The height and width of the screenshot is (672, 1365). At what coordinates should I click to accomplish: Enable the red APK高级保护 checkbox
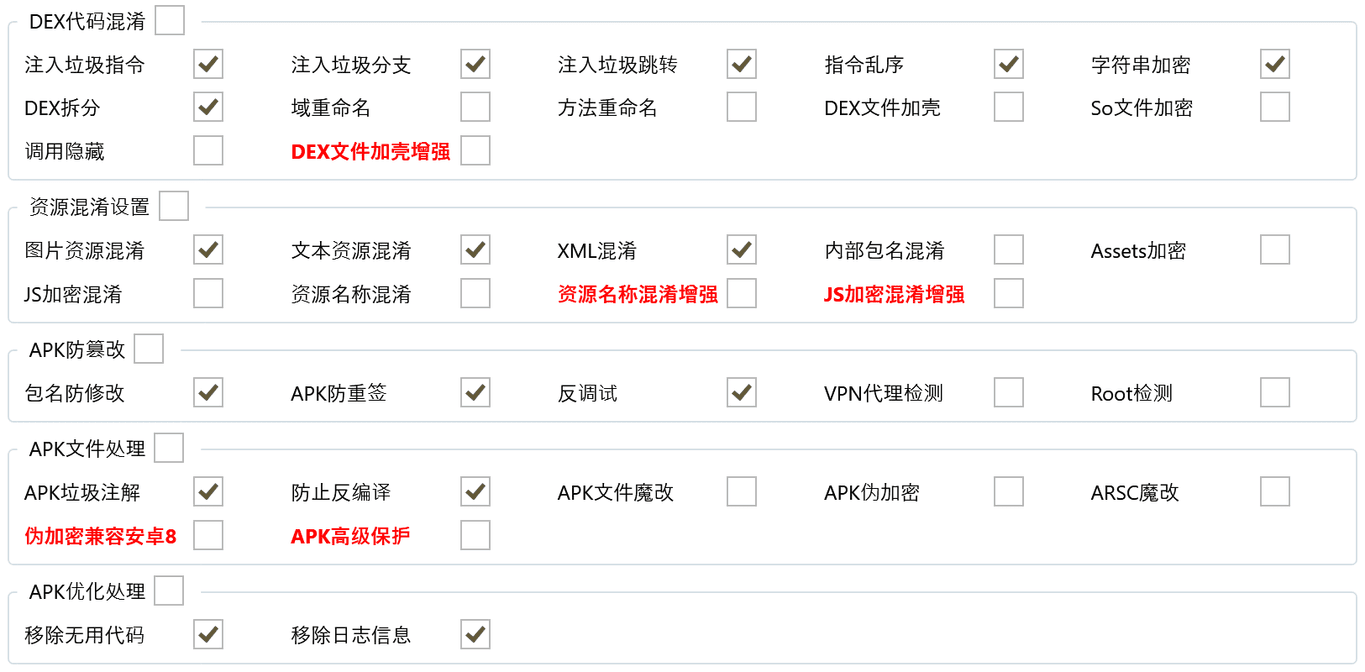tap(475, 536)
